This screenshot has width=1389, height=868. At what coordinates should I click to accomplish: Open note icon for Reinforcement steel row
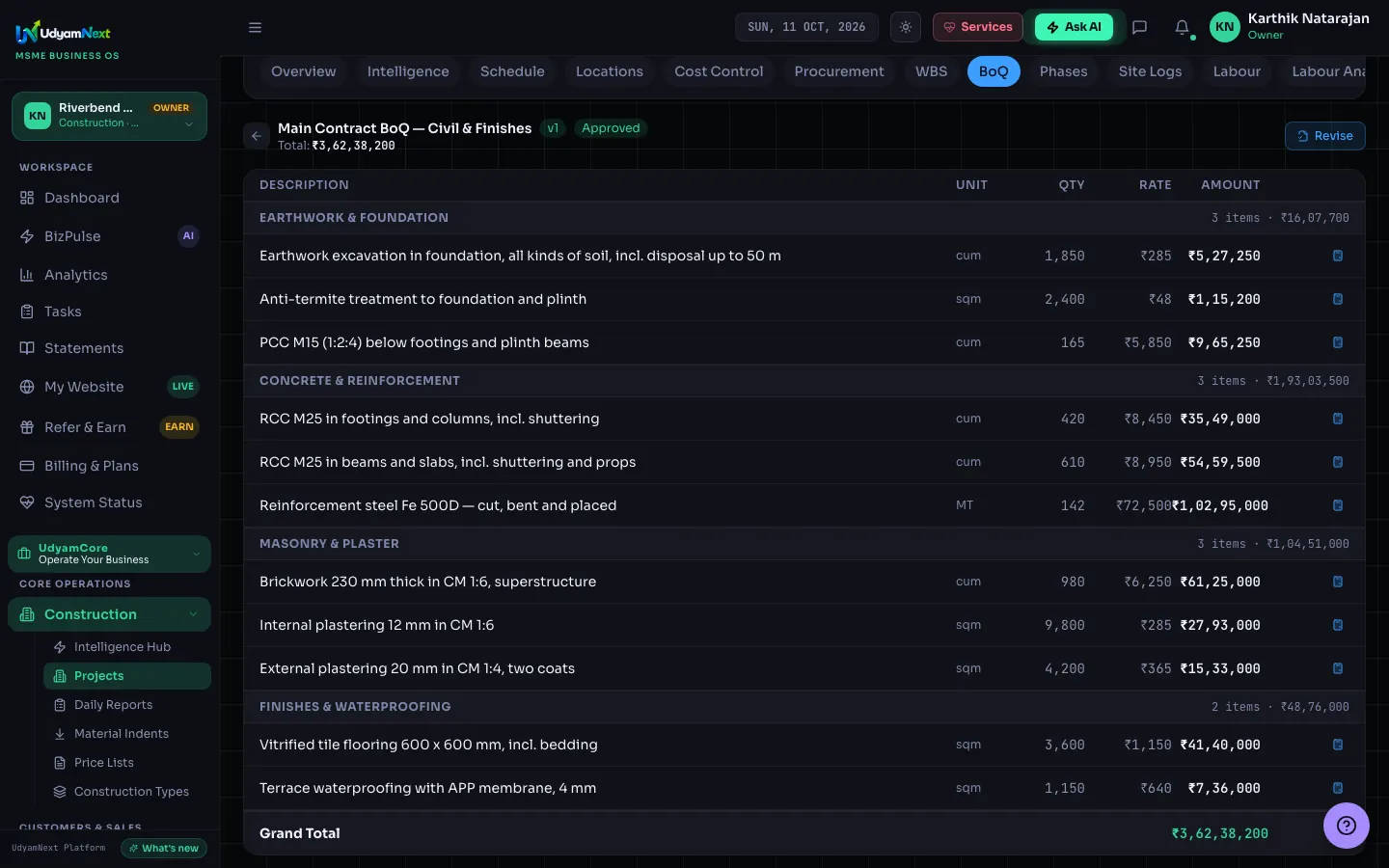(1338, 505)
